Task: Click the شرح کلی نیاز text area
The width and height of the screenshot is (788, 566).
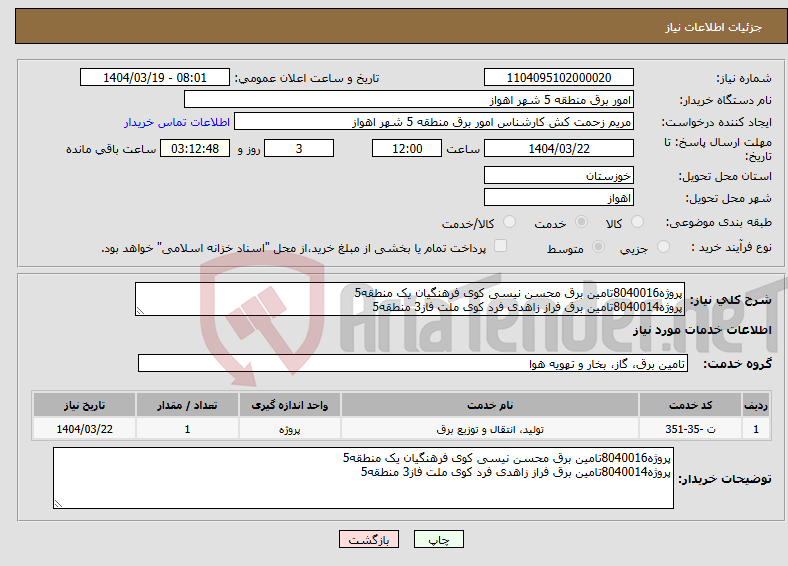Action: (410, 299)
